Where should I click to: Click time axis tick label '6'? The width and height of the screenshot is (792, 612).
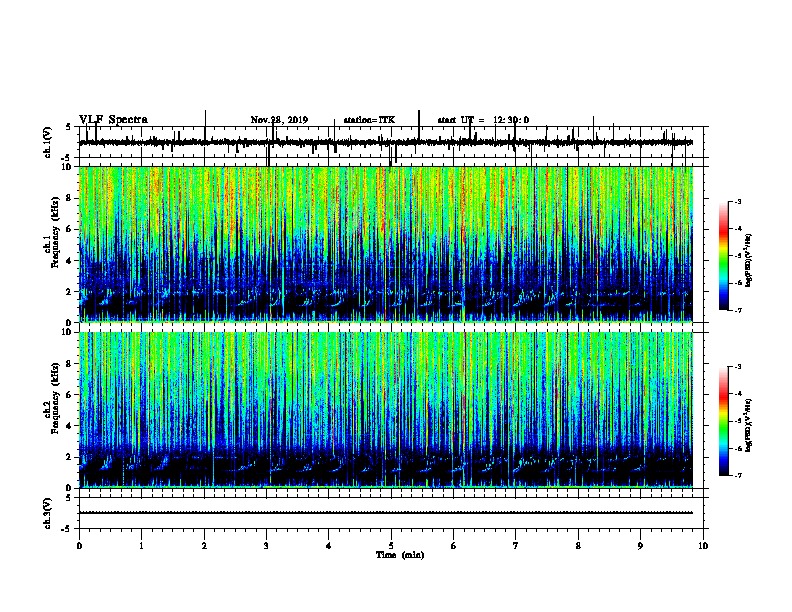[x=454, y=546]
